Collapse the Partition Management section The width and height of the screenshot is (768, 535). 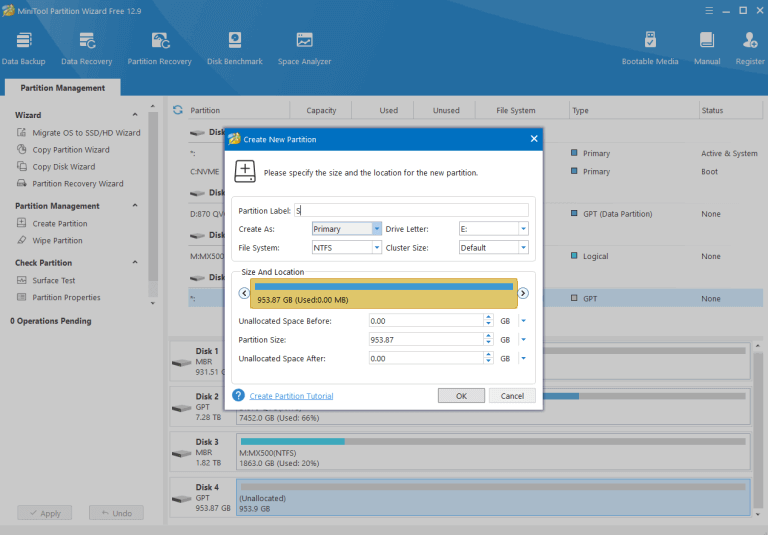pyautogui.click(x=135, y=205)
